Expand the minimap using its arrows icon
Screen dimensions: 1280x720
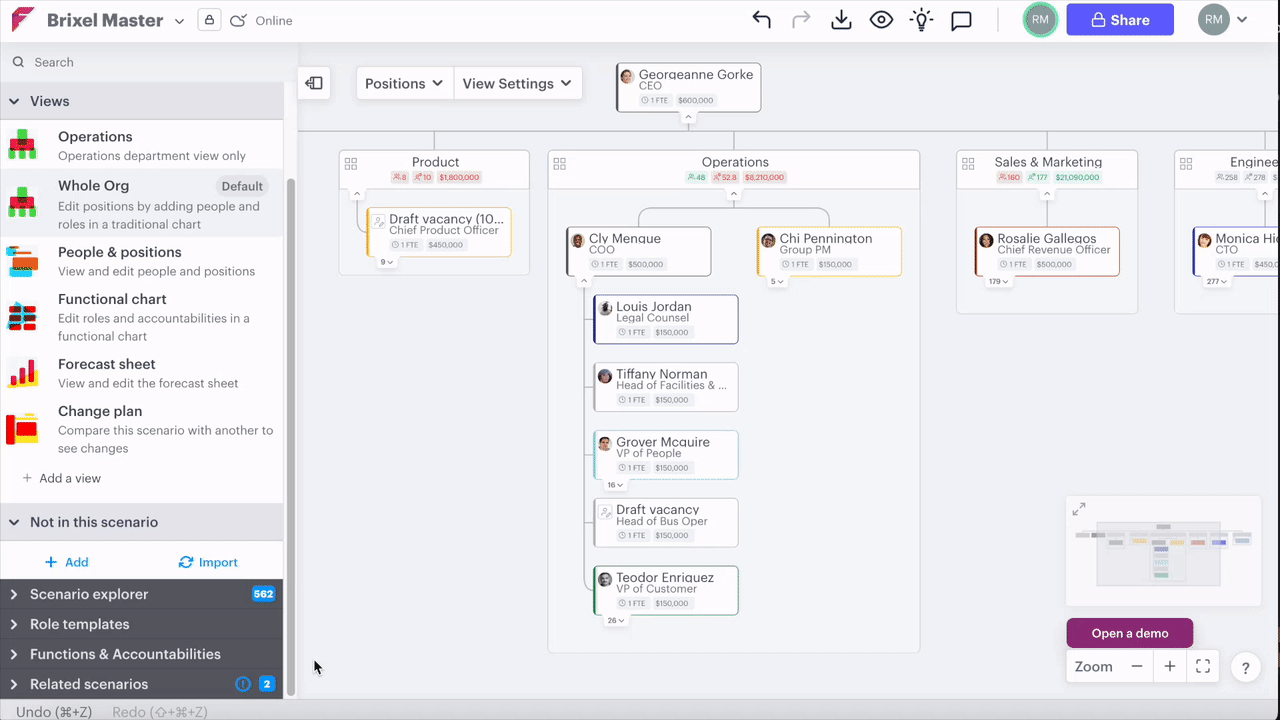[x=1079, y=509]
